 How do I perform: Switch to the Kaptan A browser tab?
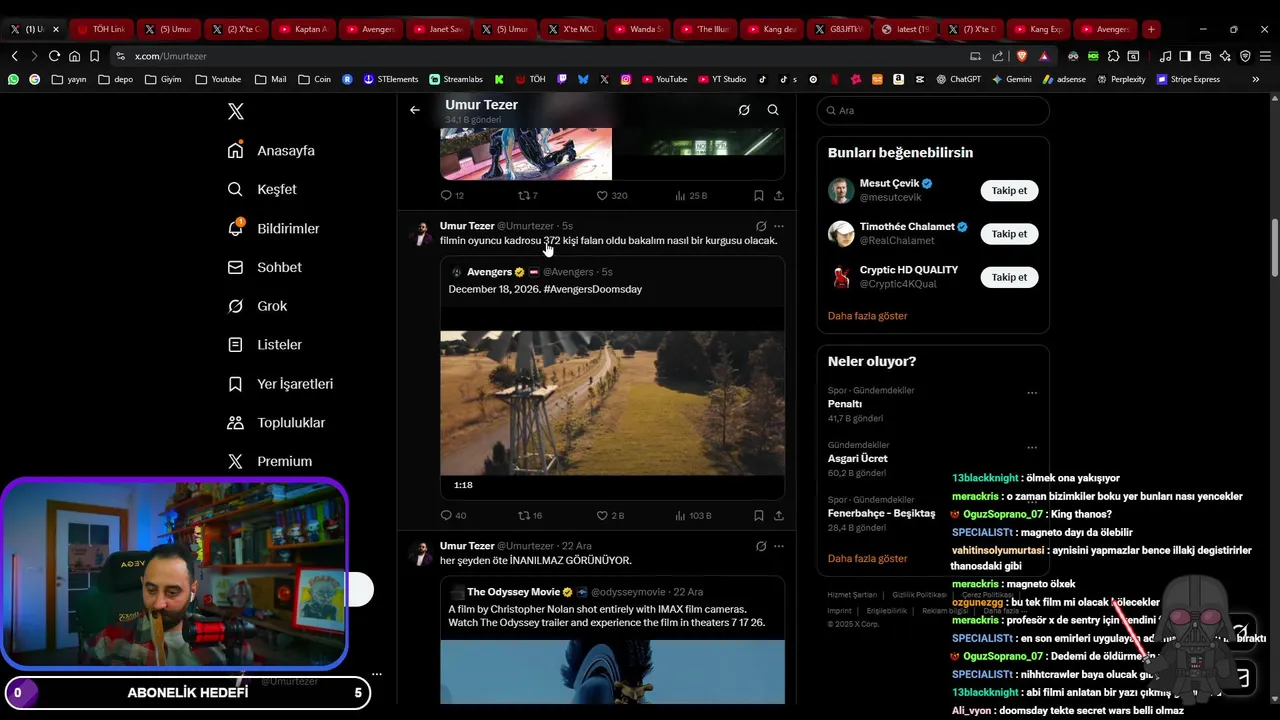click(x=303, y=29)
